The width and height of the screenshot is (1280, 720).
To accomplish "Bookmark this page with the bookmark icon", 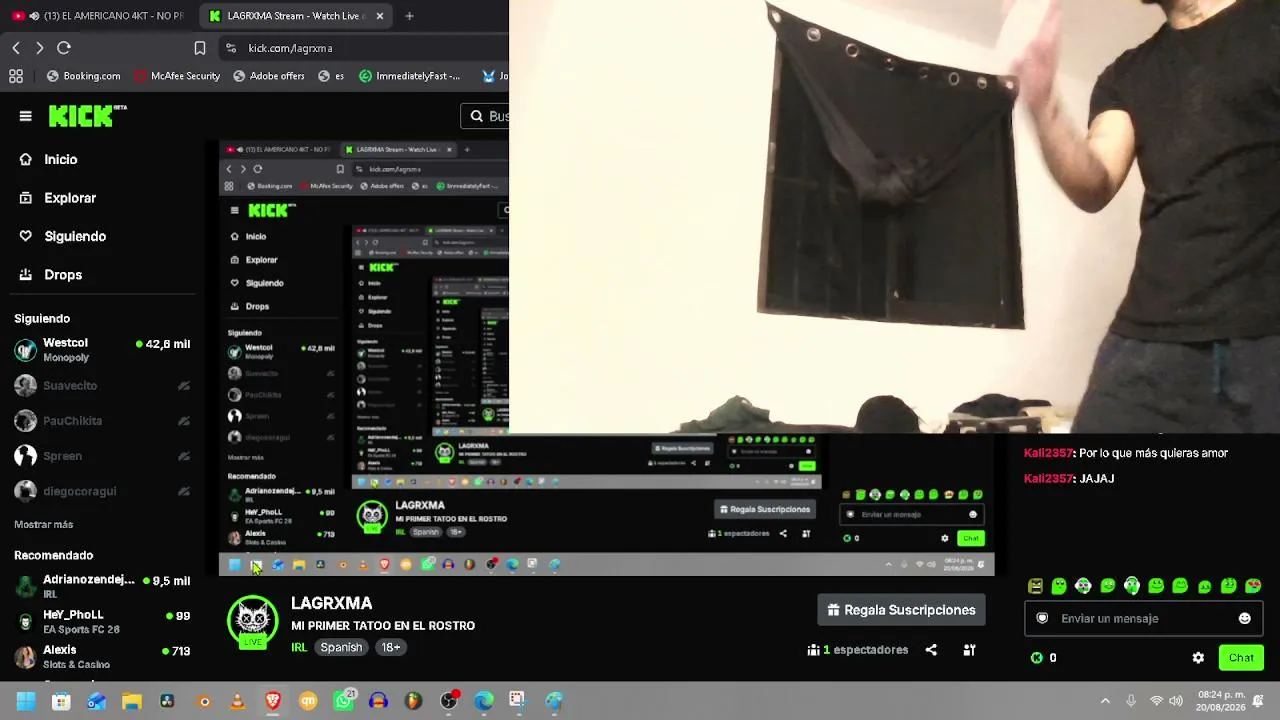I will pyautogui.click(x=200, y=48).
